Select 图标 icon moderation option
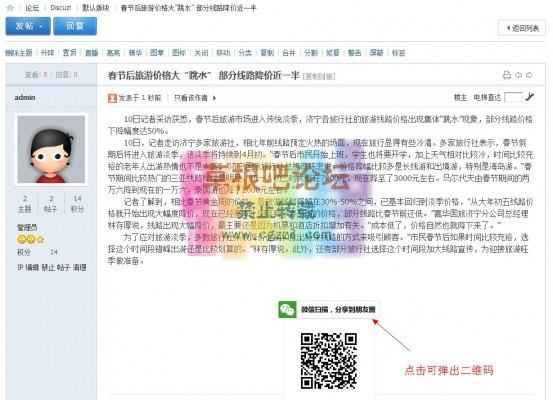The image size is (553, 400). pyautogui.click(x=179, y=53)
